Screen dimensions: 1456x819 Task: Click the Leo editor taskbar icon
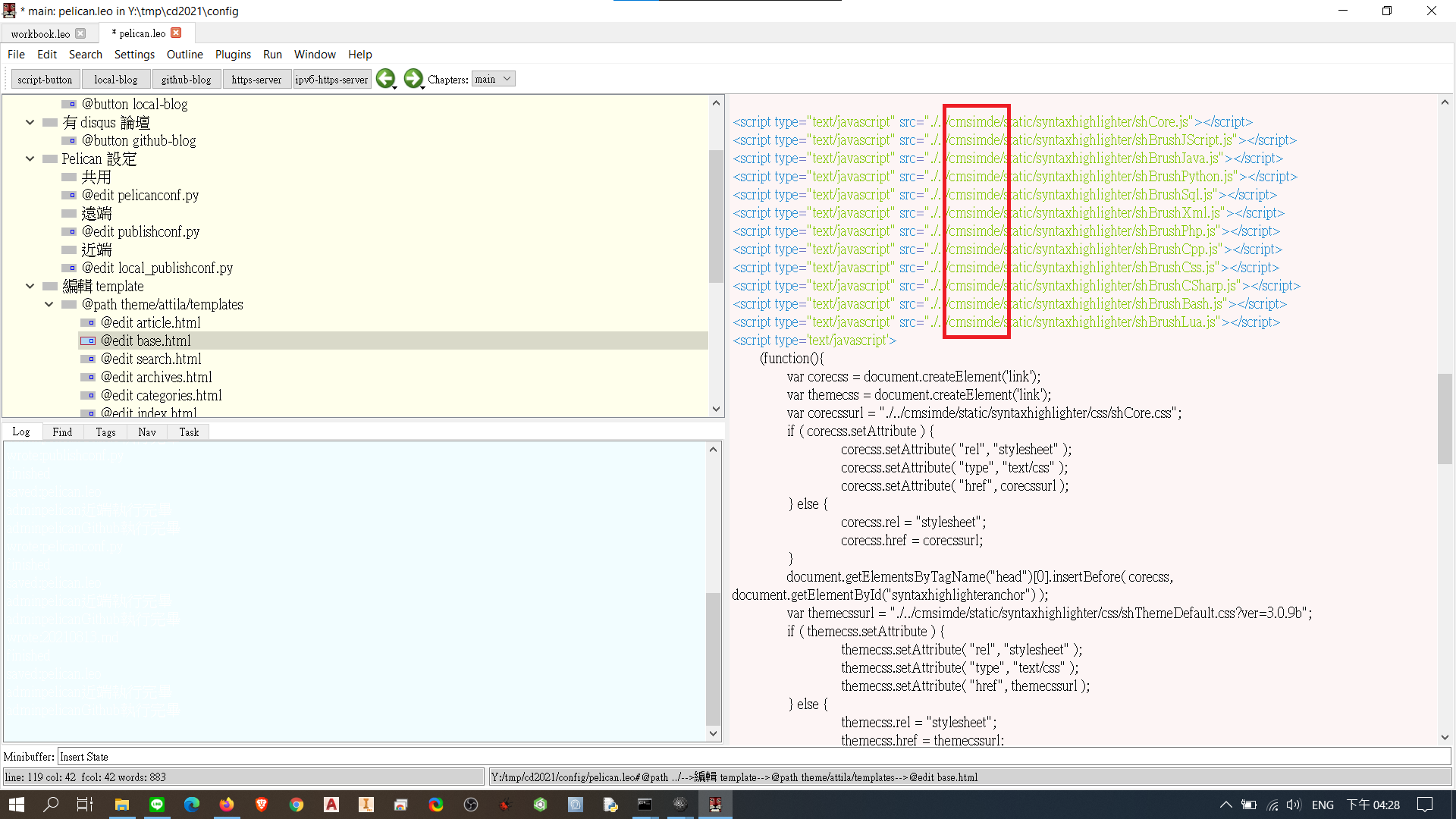tap(715, 805)
